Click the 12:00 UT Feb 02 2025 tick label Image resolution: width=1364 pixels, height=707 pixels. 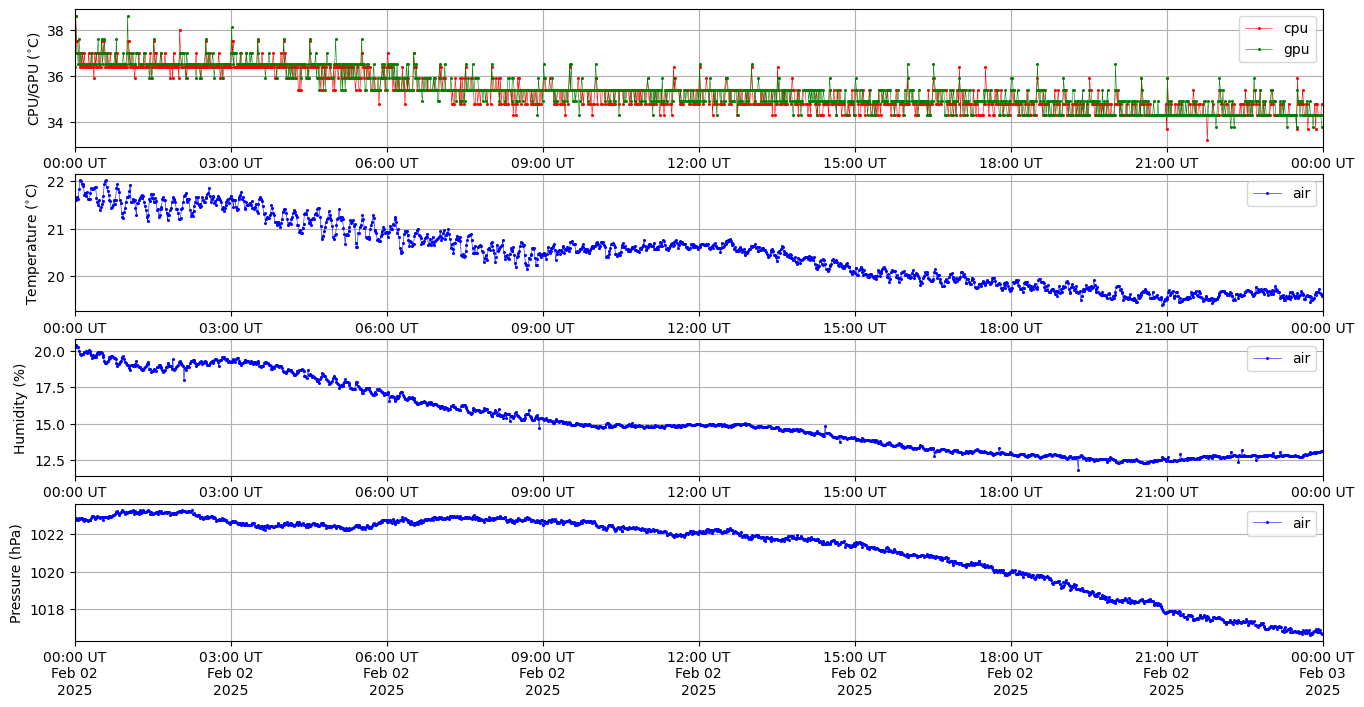(698, 673)
